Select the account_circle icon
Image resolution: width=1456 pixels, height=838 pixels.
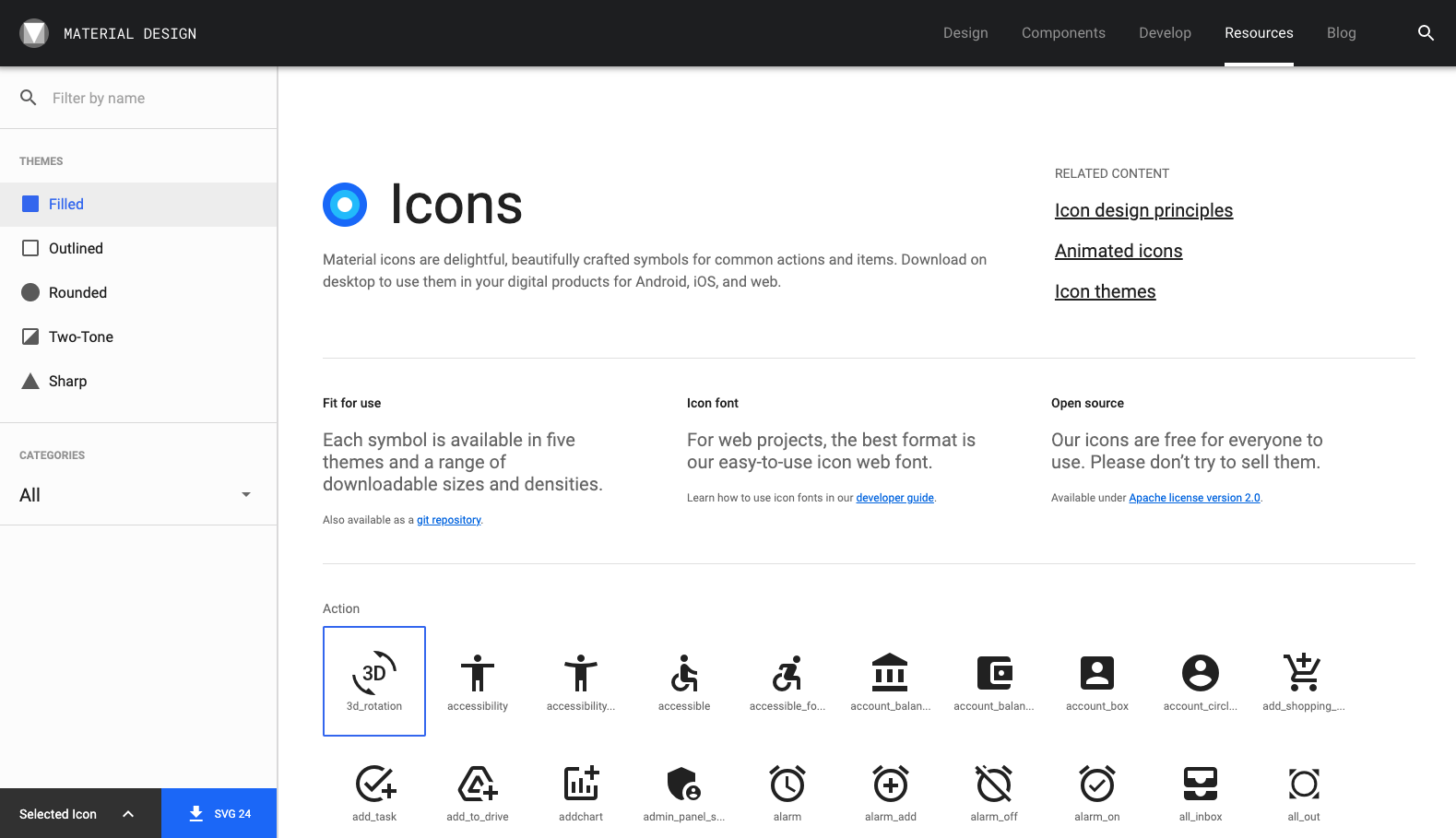pos(1201,681)
